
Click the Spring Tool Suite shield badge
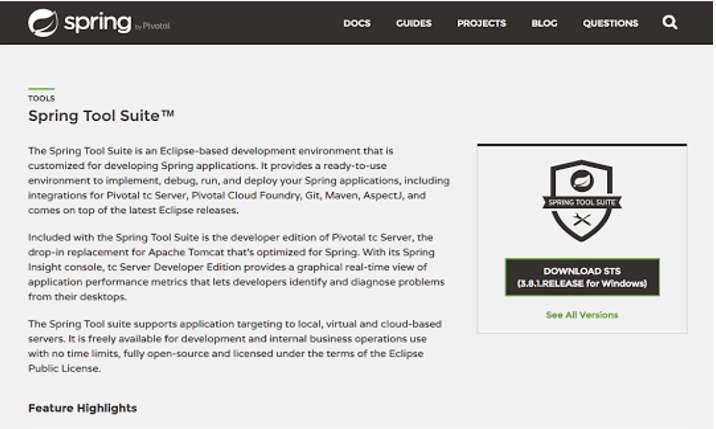point(582,200)
